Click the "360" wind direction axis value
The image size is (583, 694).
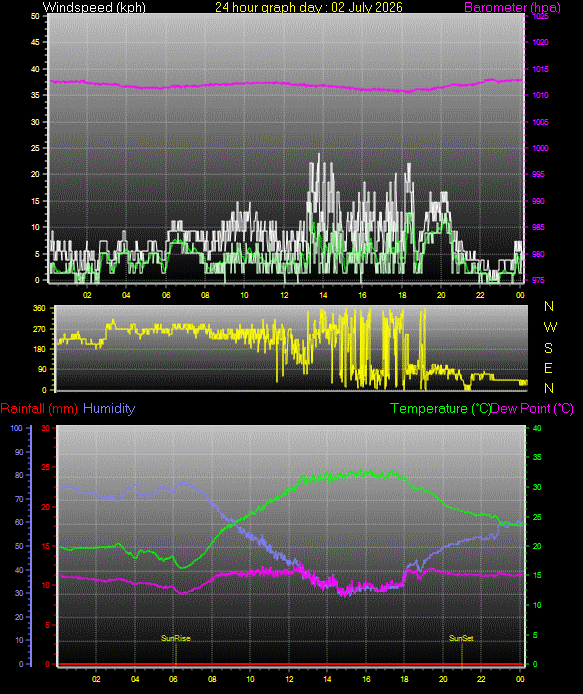40,308
